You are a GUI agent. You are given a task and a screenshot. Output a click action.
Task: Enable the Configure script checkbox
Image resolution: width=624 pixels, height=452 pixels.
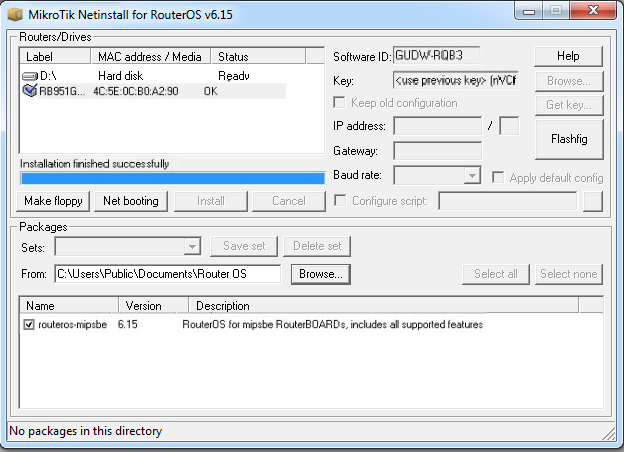pyautogui.click(x=339, y=201)
